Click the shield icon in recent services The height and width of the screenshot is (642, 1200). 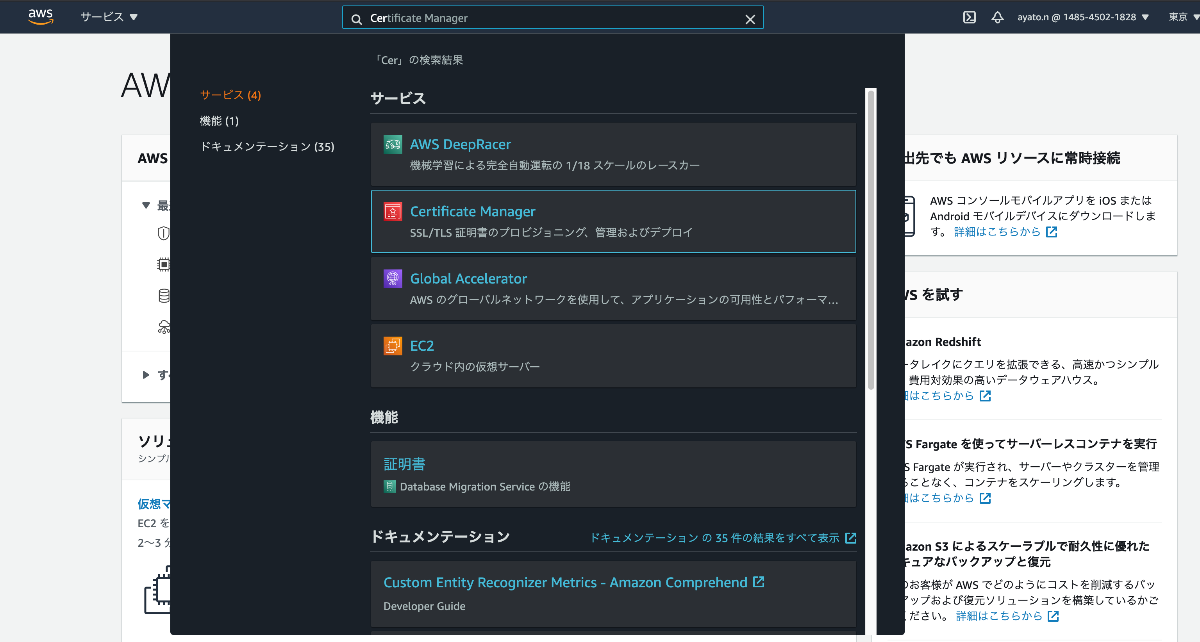(164, 233)
